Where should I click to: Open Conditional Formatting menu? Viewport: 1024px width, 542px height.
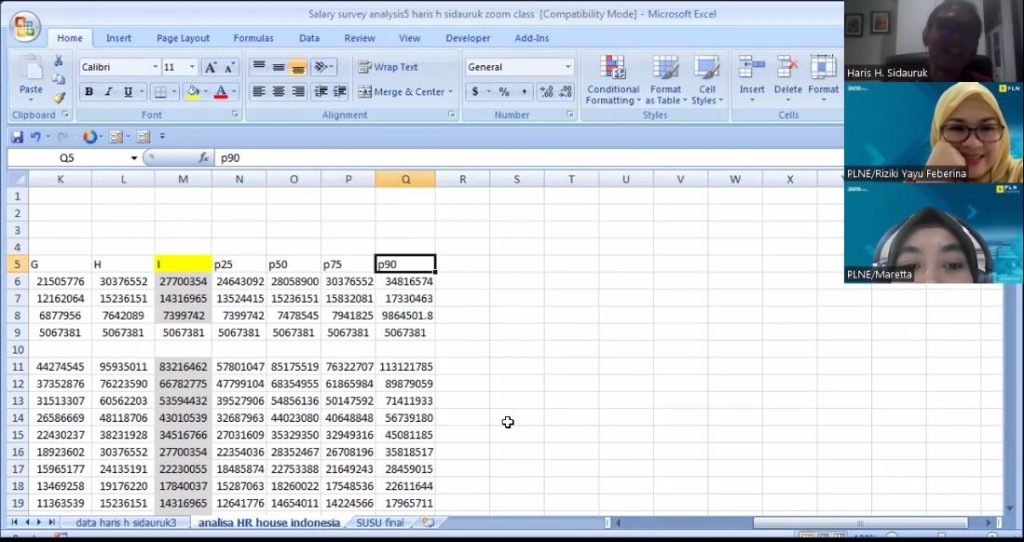612,80
